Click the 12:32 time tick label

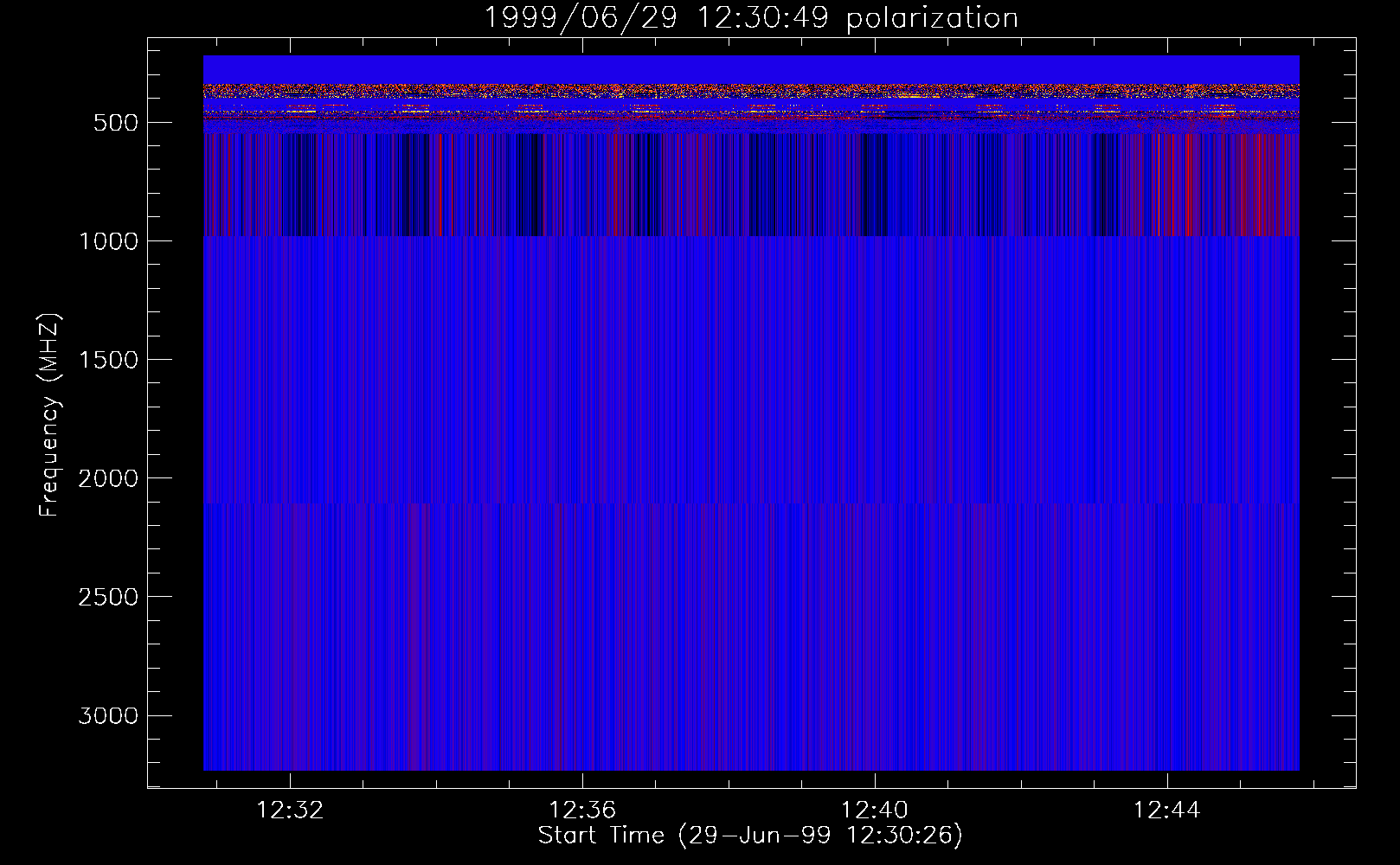[290, 810]
